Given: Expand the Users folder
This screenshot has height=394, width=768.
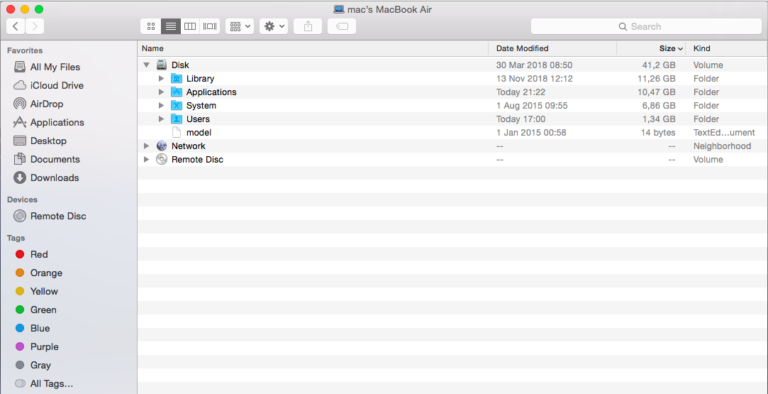Looking at the screenshot, I should [x=161, y=119].
